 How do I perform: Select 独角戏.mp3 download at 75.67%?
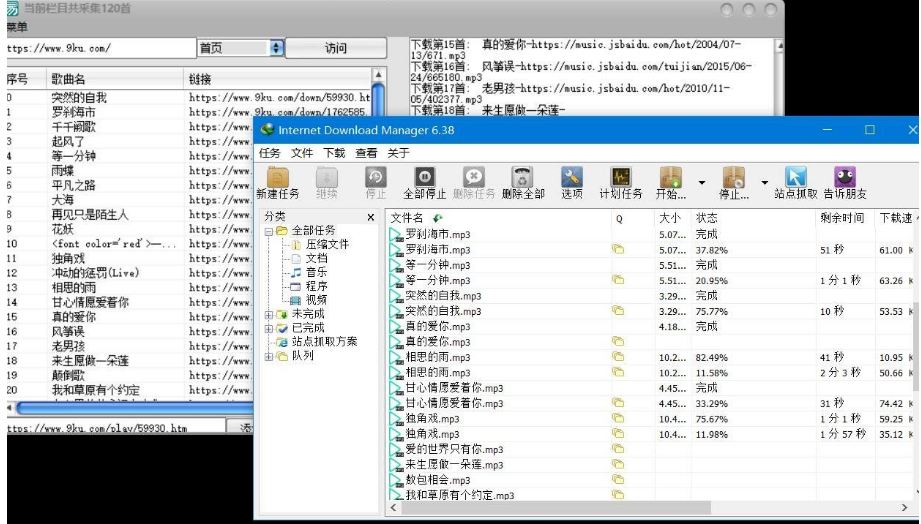coord(651,419)
